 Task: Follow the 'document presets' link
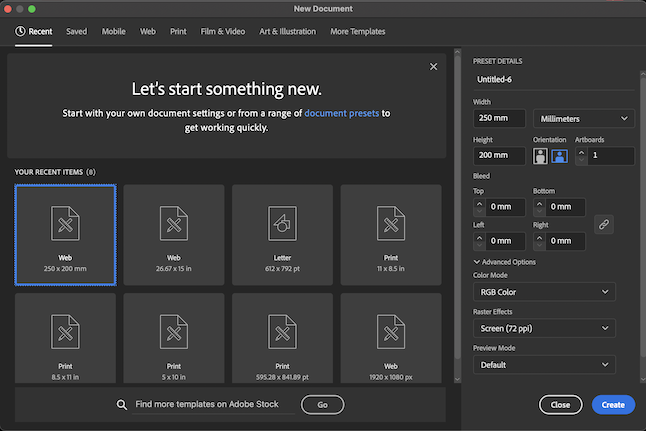click(x=342, y=113)
